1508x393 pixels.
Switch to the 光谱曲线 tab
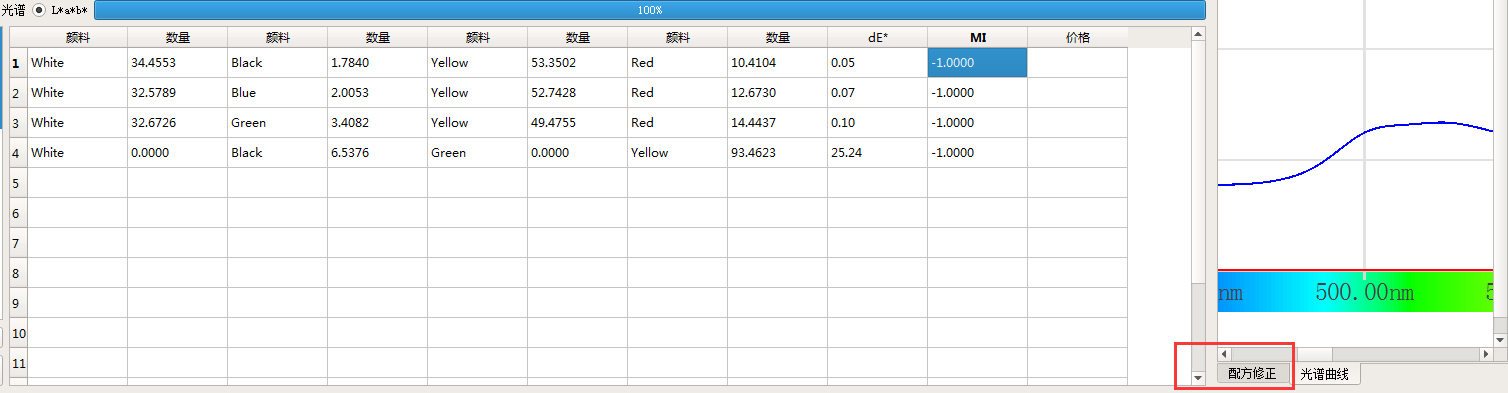coord(1324,374)
